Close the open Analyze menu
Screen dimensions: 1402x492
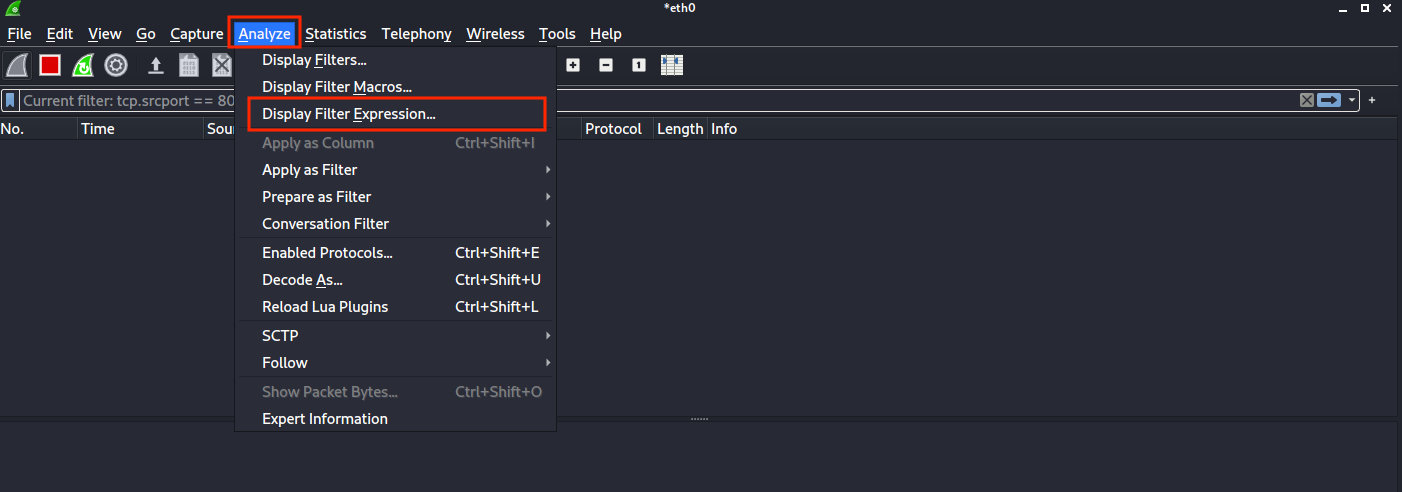pos(264,34)
